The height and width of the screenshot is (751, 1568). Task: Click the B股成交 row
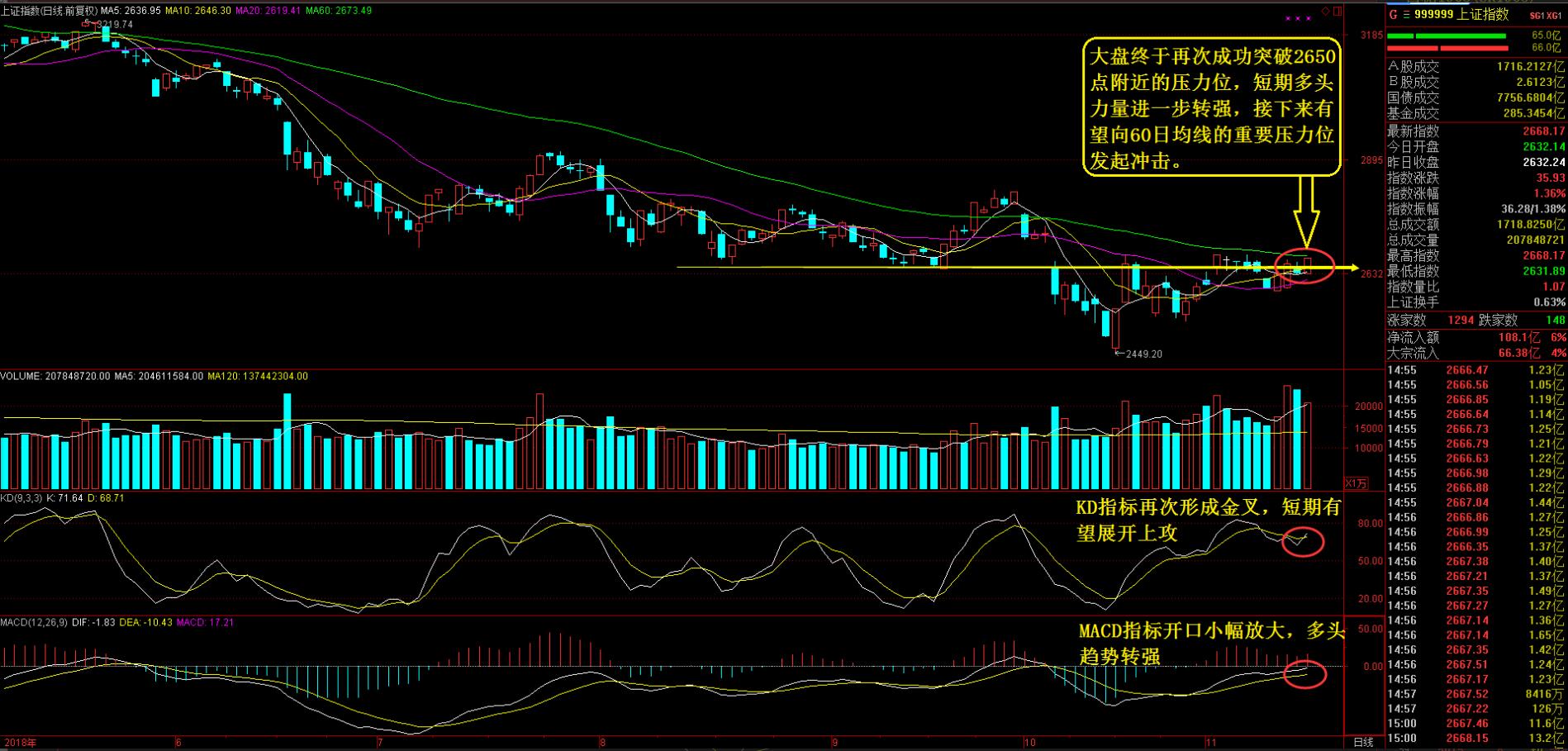(x=1476, y=82)
